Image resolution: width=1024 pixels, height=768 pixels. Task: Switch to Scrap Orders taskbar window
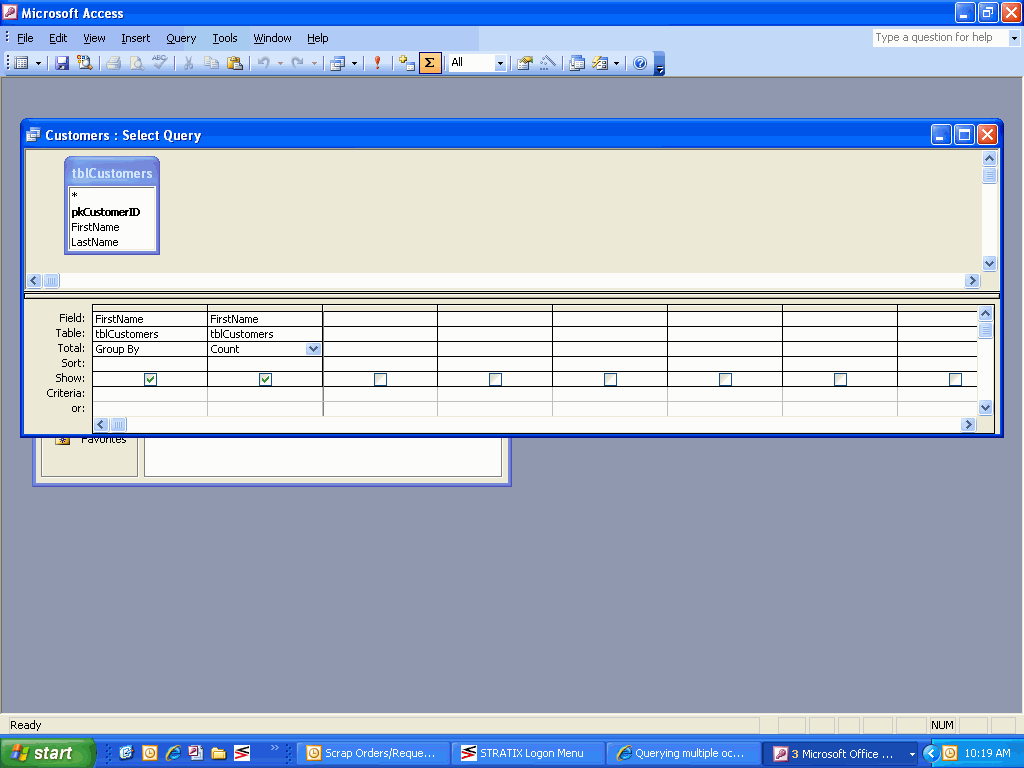pyautogui.click(x=374, y=754)
